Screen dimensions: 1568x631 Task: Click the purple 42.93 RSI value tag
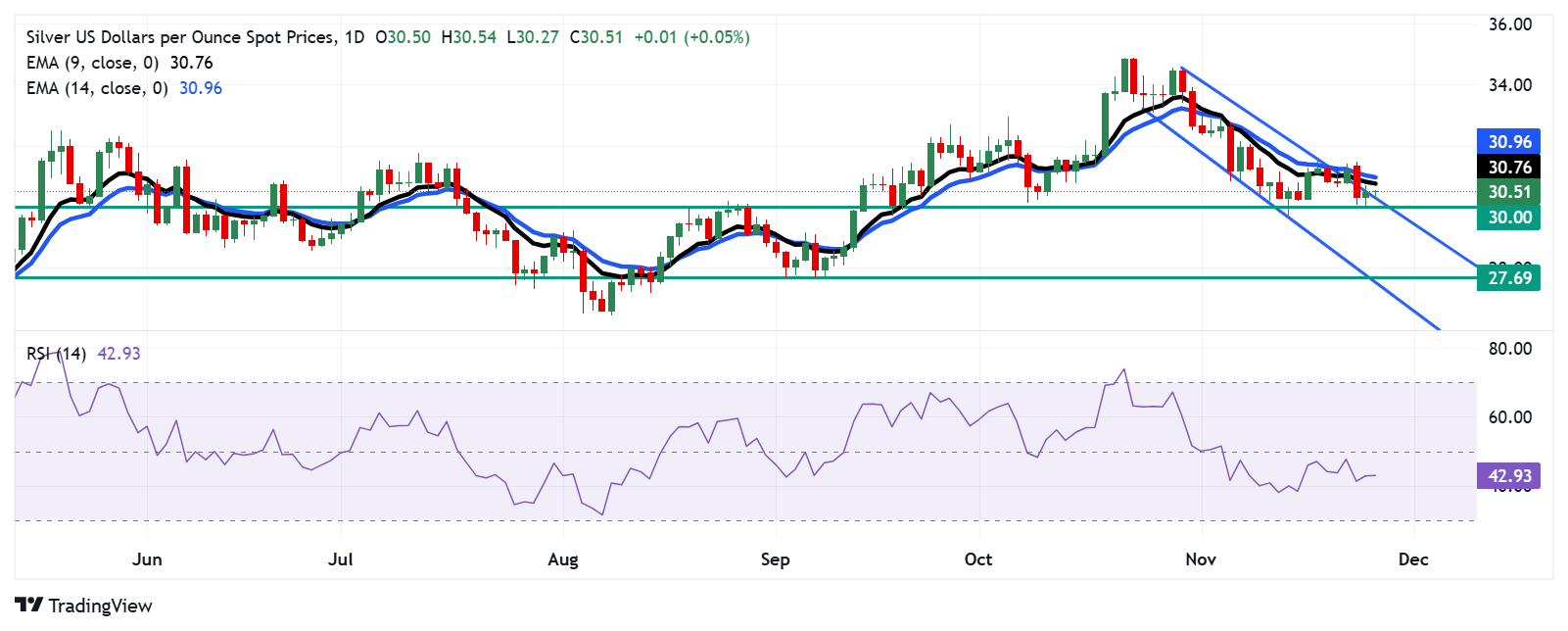[1508, 476]
